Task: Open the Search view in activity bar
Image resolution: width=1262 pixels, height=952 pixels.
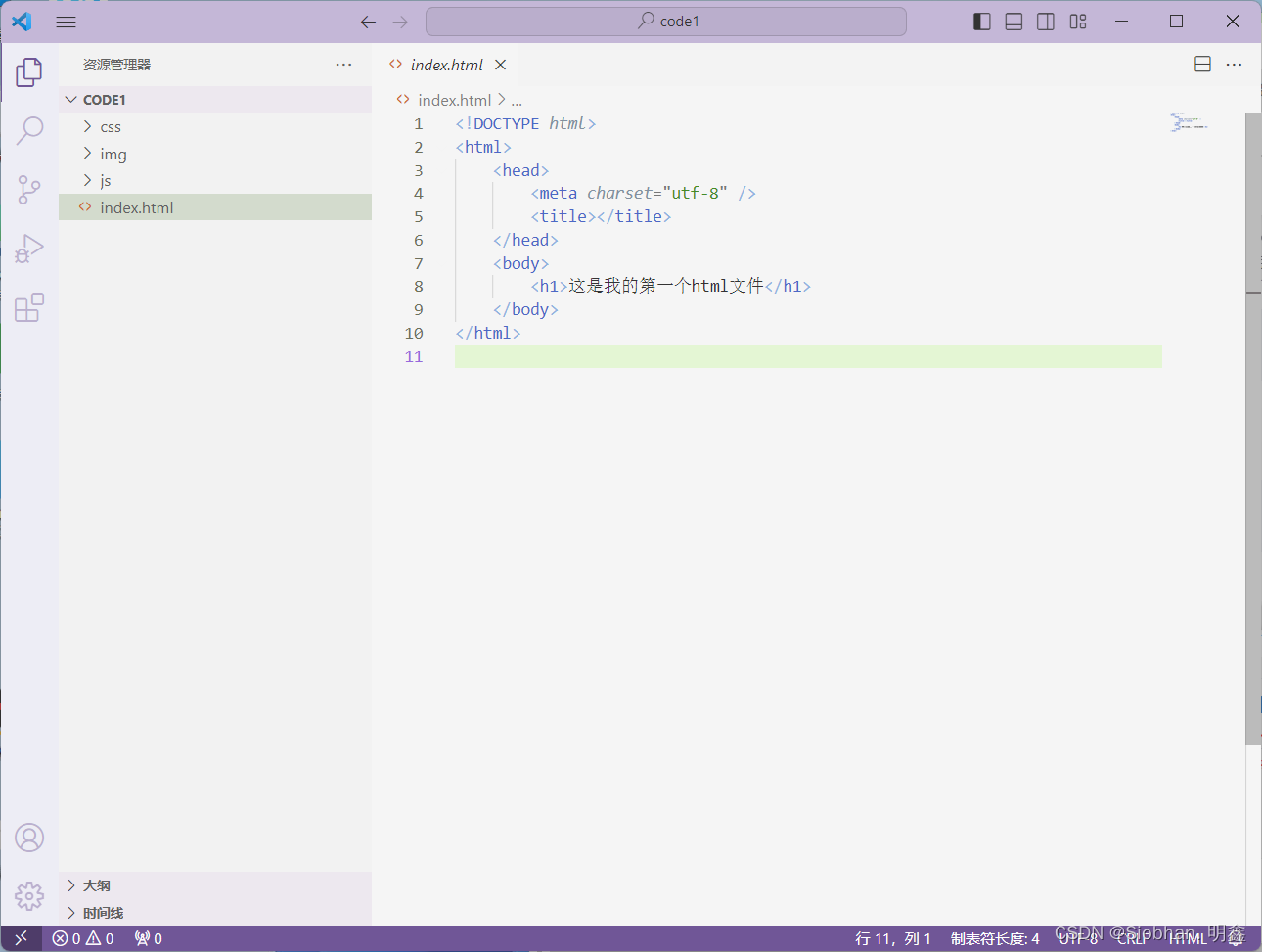Action: coord(29,130)
